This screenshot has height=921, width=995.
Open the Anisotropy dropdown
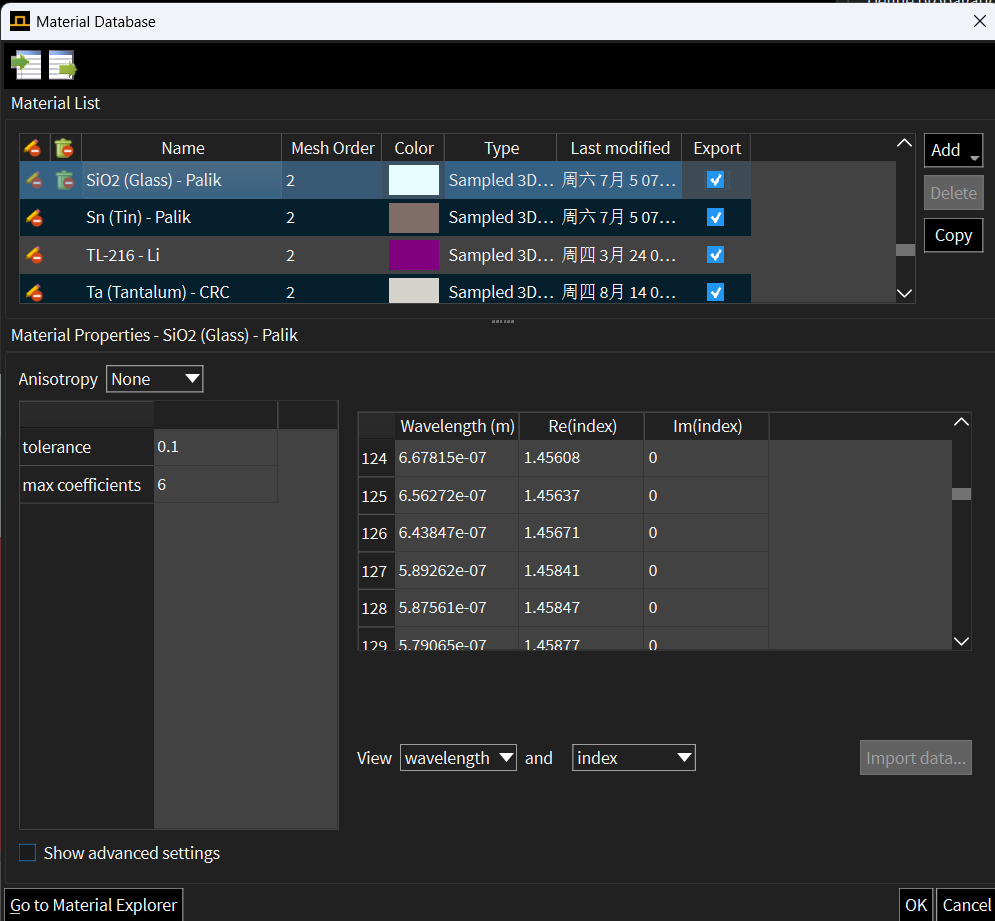154,379
